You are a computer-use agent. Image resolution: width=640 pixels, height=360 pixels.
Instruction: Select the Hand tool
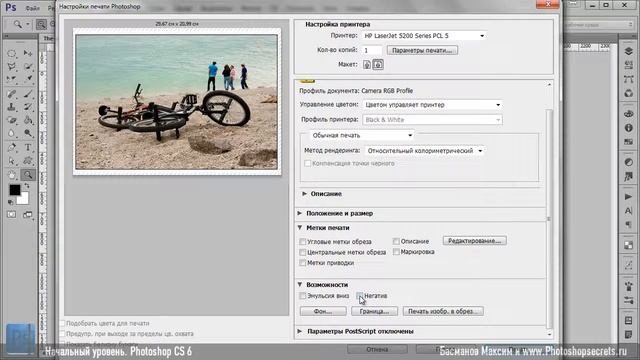pyautogui.click(x=11, y=175)
